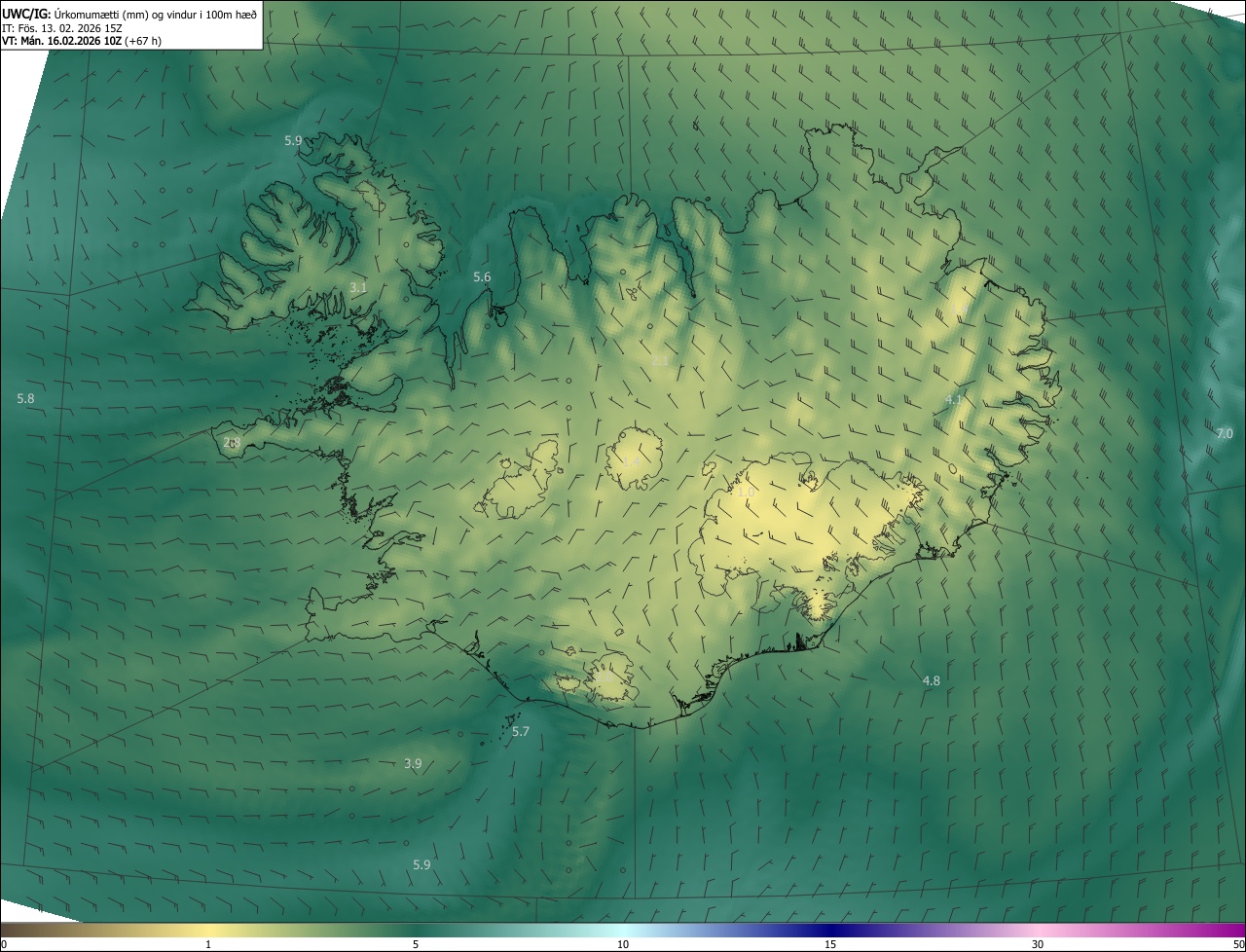This screenshot has height=952, width=1246.
Task: Click the UWC/IG map title line
Action: (x=129, y=14)
